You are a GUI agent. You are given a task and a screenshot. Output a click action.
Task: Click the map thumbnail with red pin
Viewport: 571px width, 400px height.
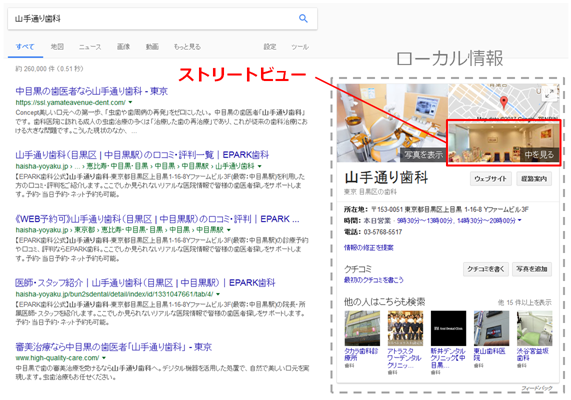[504, 102]
